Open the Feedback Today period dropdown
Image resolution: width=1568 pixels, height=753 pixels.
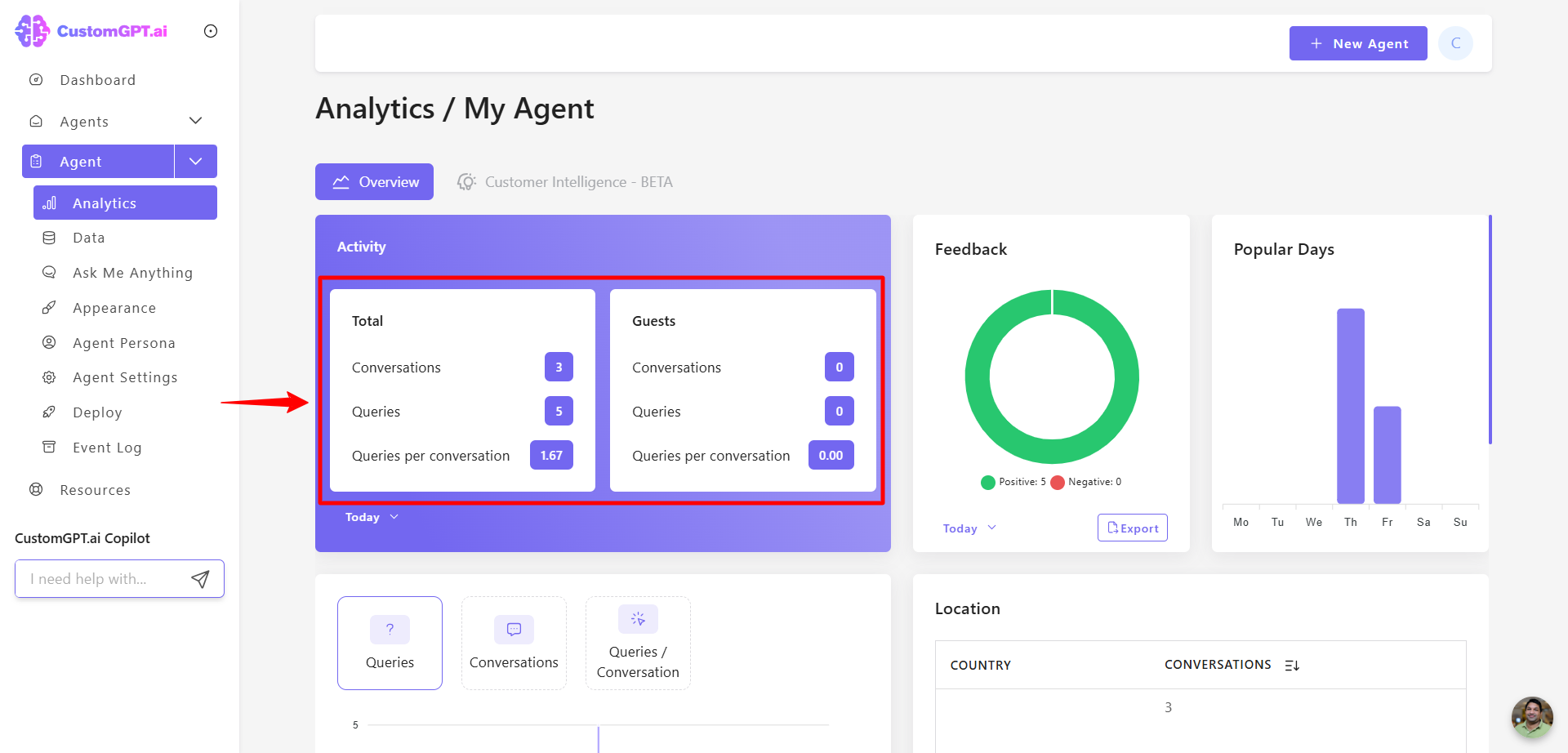(969, 528)
